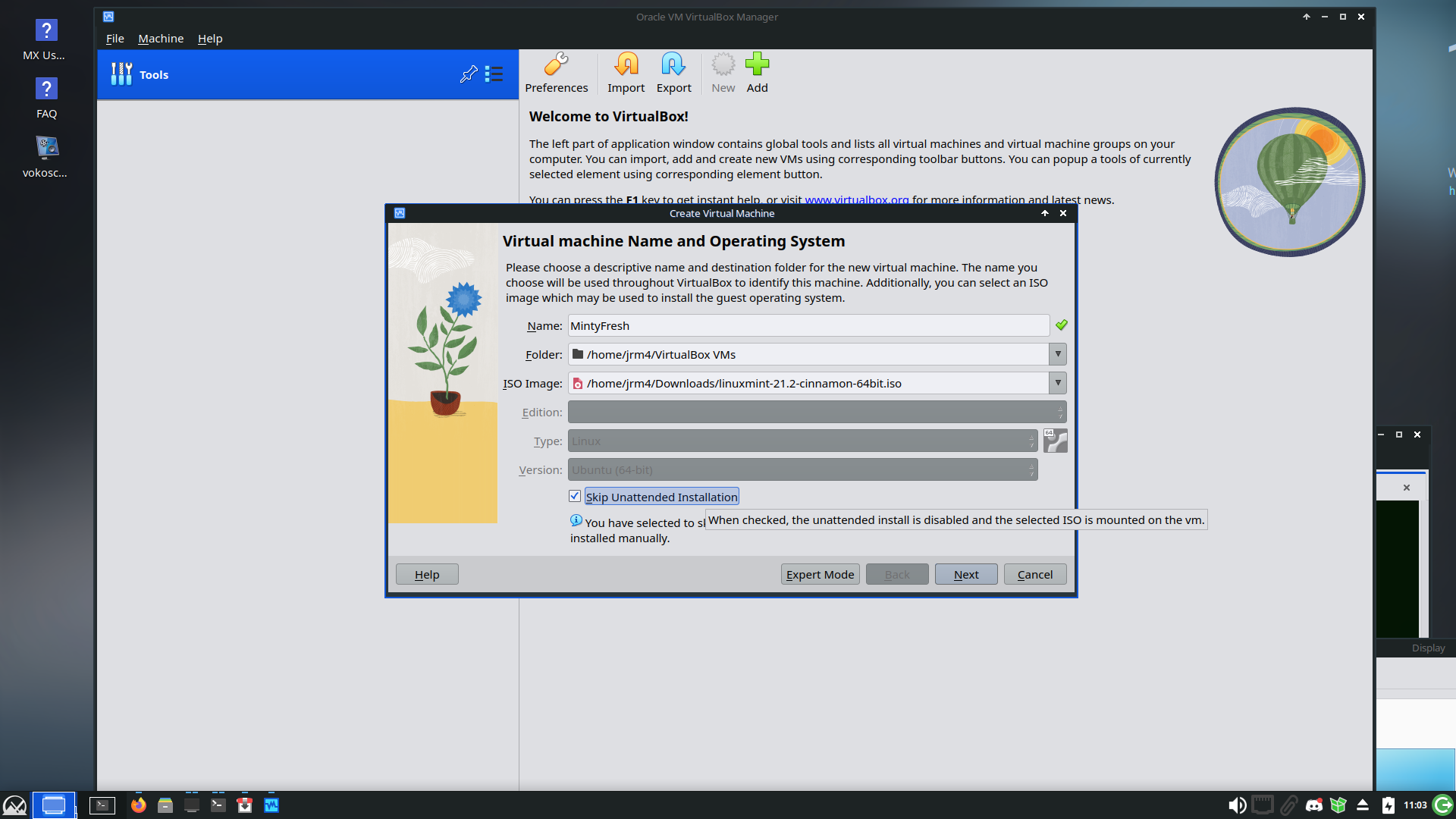Click the Name field containing MintyFresh

(x=808, y=325)
